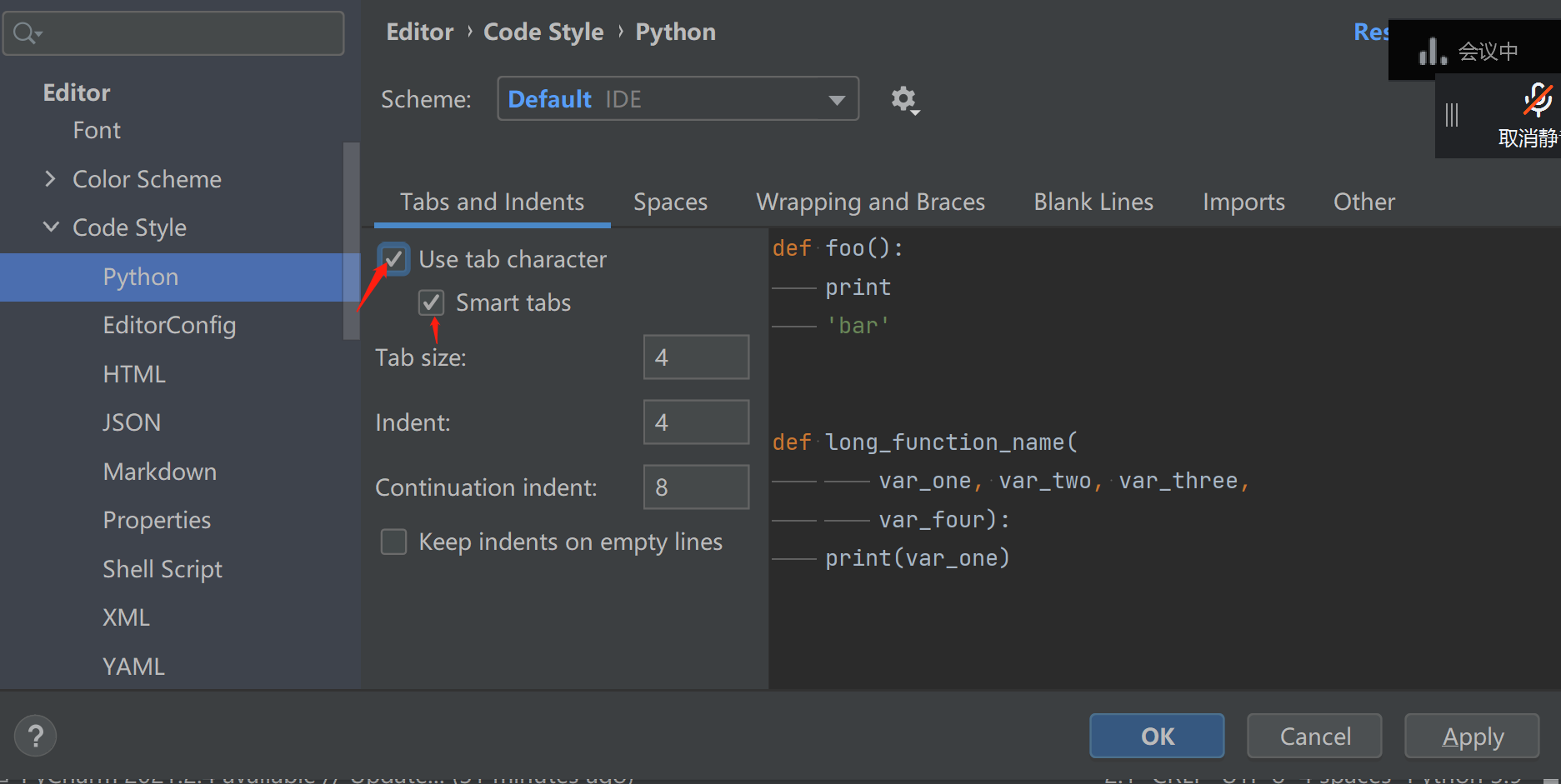Viewport: 1561px width, 784px height.
Task: Click the Tab size input field
Action: [x=696, y=357]
